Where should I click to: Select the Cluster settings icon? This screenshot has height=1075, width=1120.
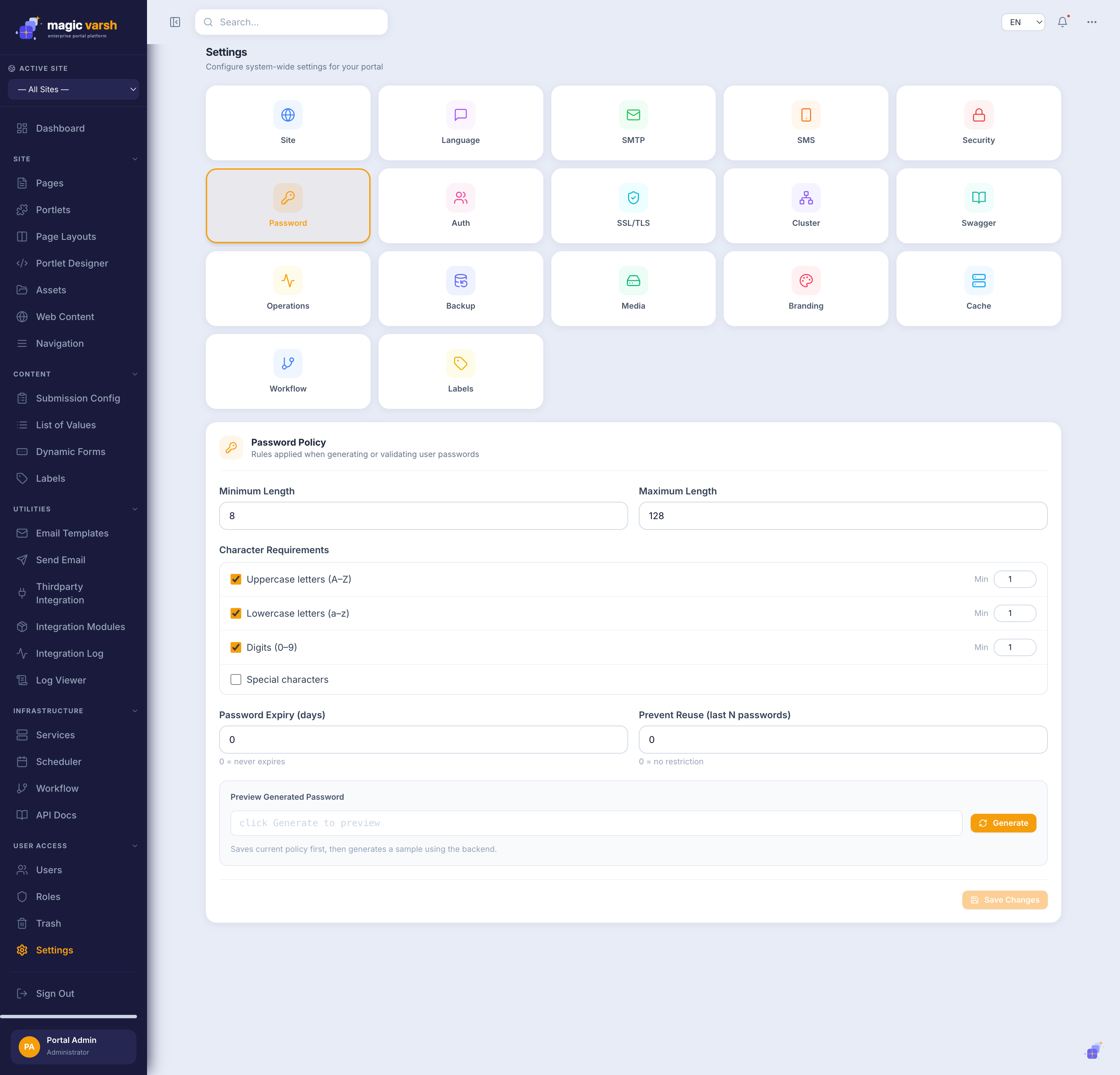(x=806, y=198)
